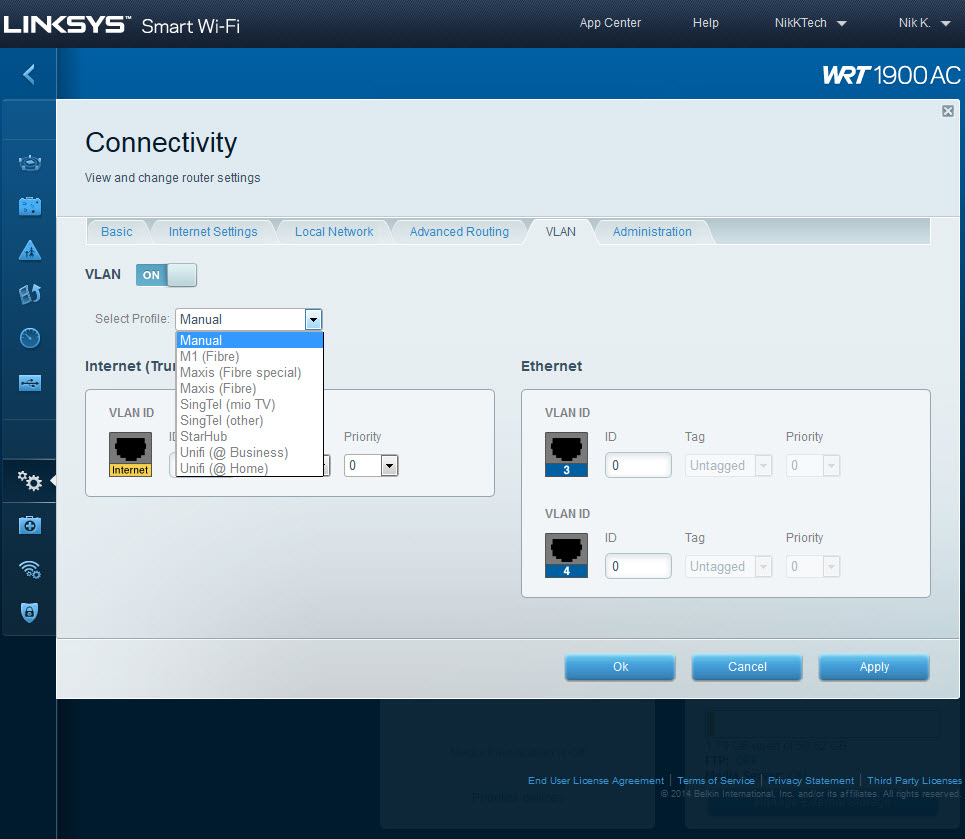This screenshot has height=839, width=965.
Task: Choose M1 (Fibre) profile
Action: [250, 356]
